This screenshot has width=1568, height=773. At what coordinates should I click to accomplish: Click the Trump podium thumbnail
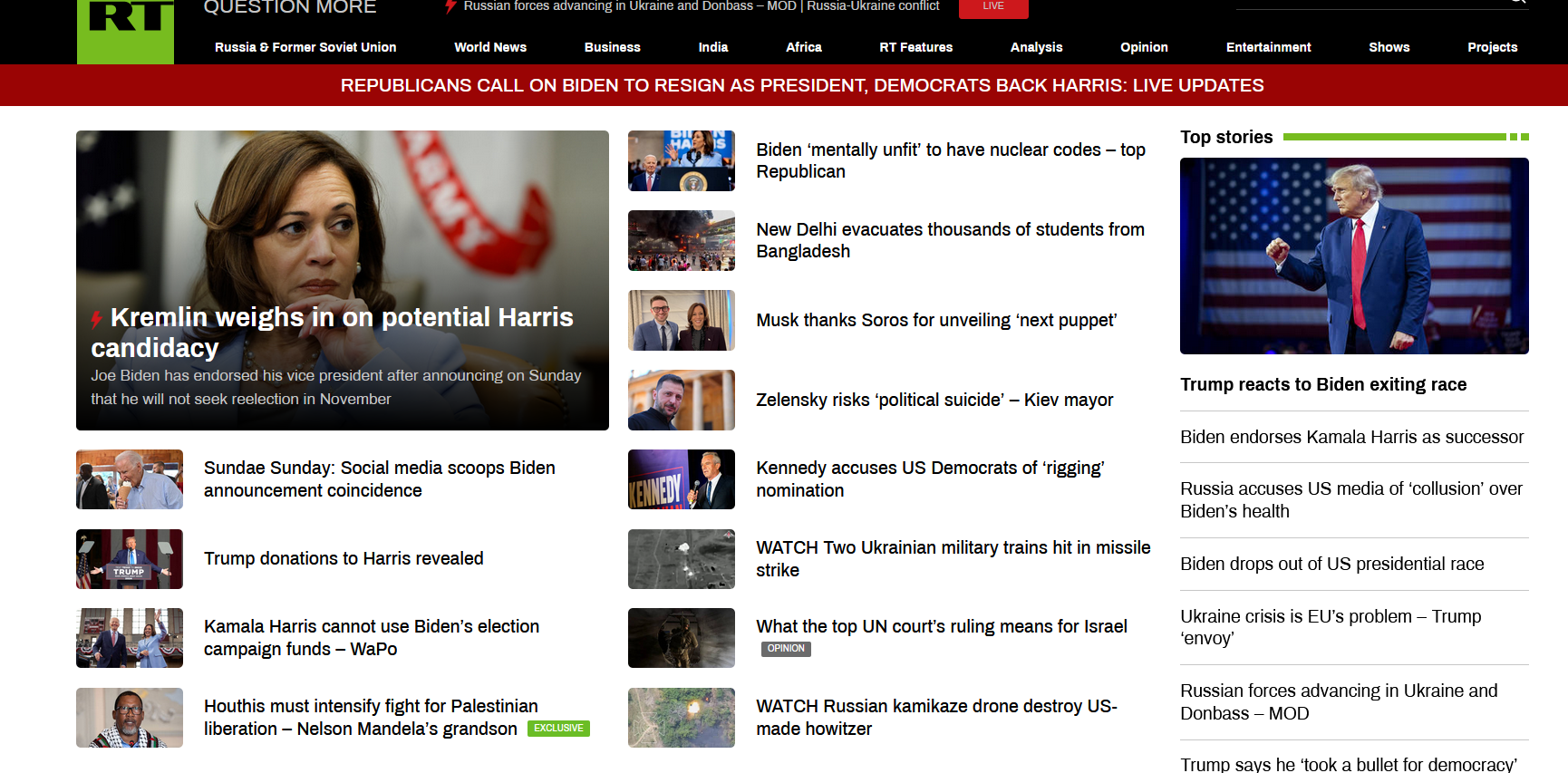click(x=130, y=559)
